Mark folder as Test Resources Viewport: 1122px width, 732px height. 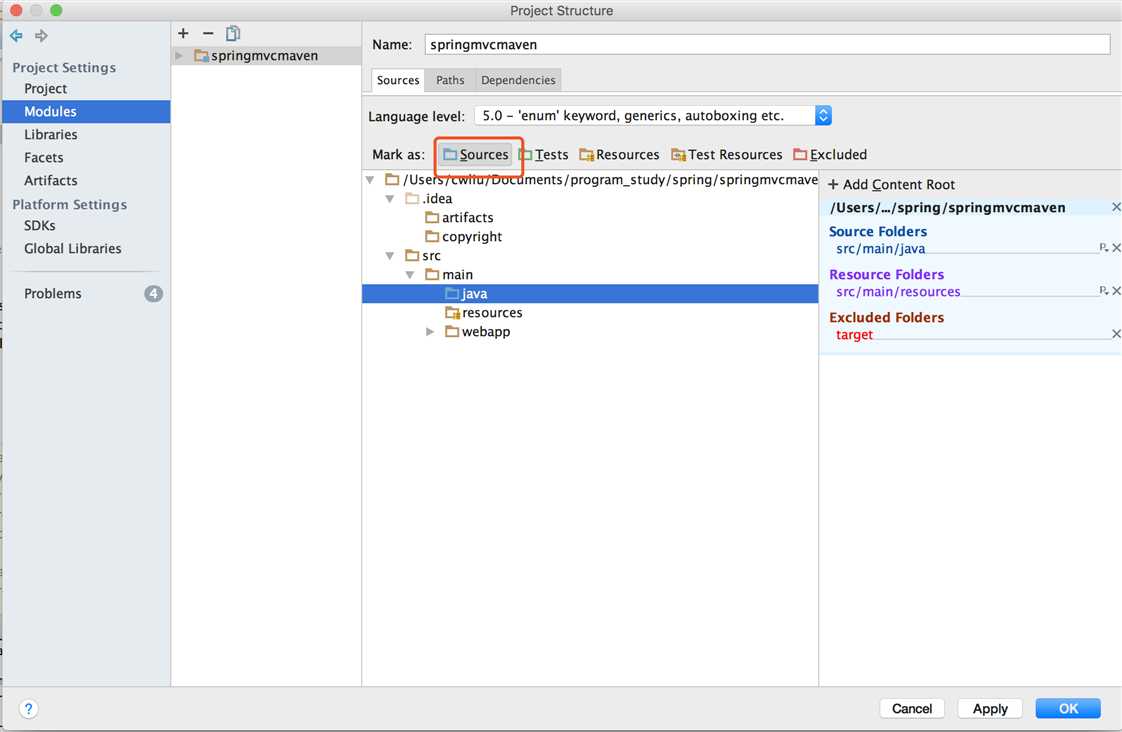click(x=727, y=155)
